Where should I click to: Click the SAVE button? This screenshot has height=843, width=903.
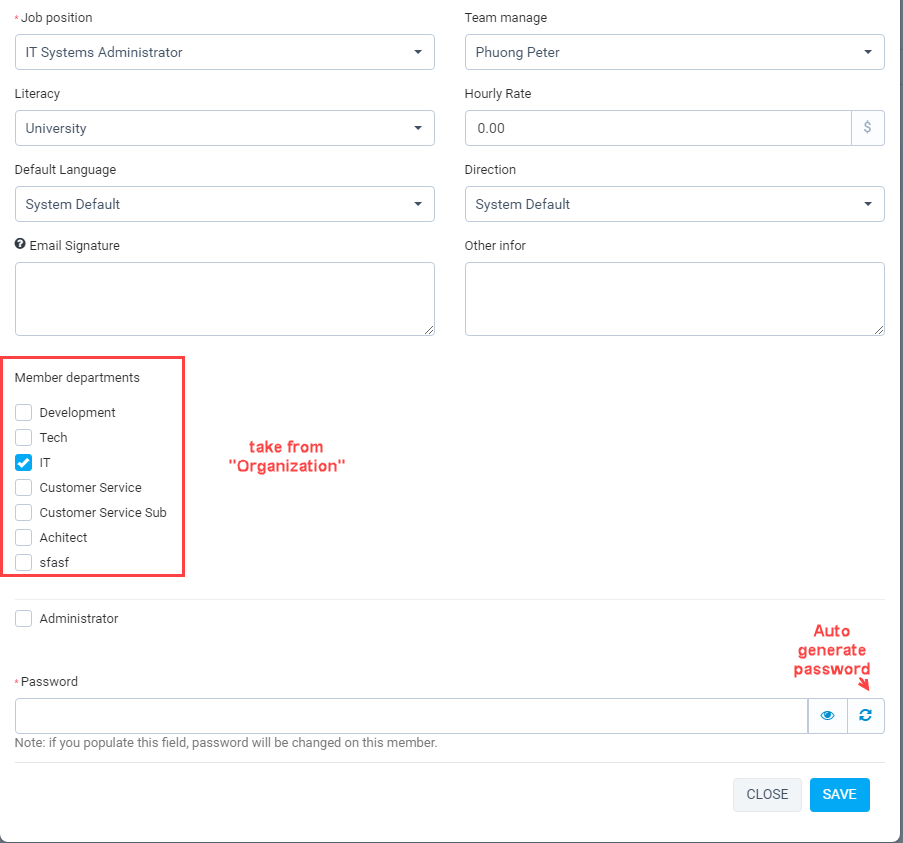(840, 795)
